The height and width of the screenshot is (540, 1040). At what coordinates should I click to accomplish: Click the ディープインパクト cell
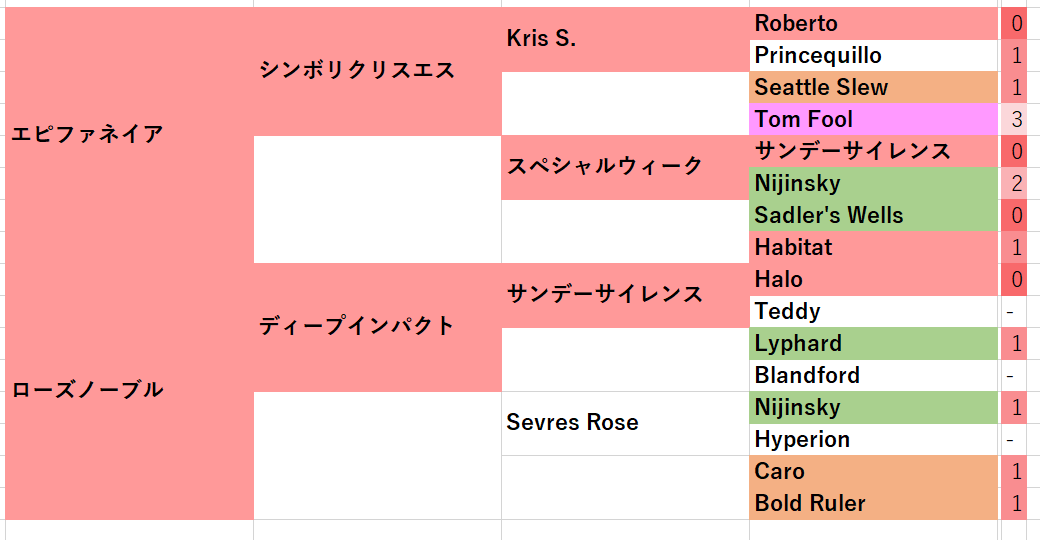tap(377, 328)
